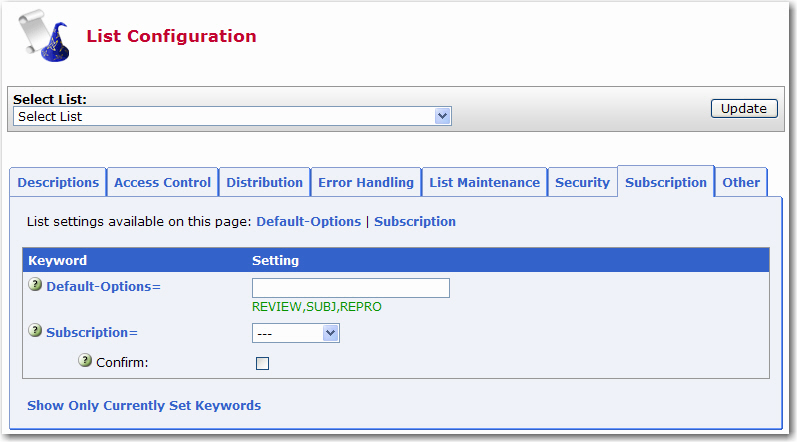Show Only Currently Set Keywords link
Viewport: 797px width, 442px height.
(x=144, y=405)
